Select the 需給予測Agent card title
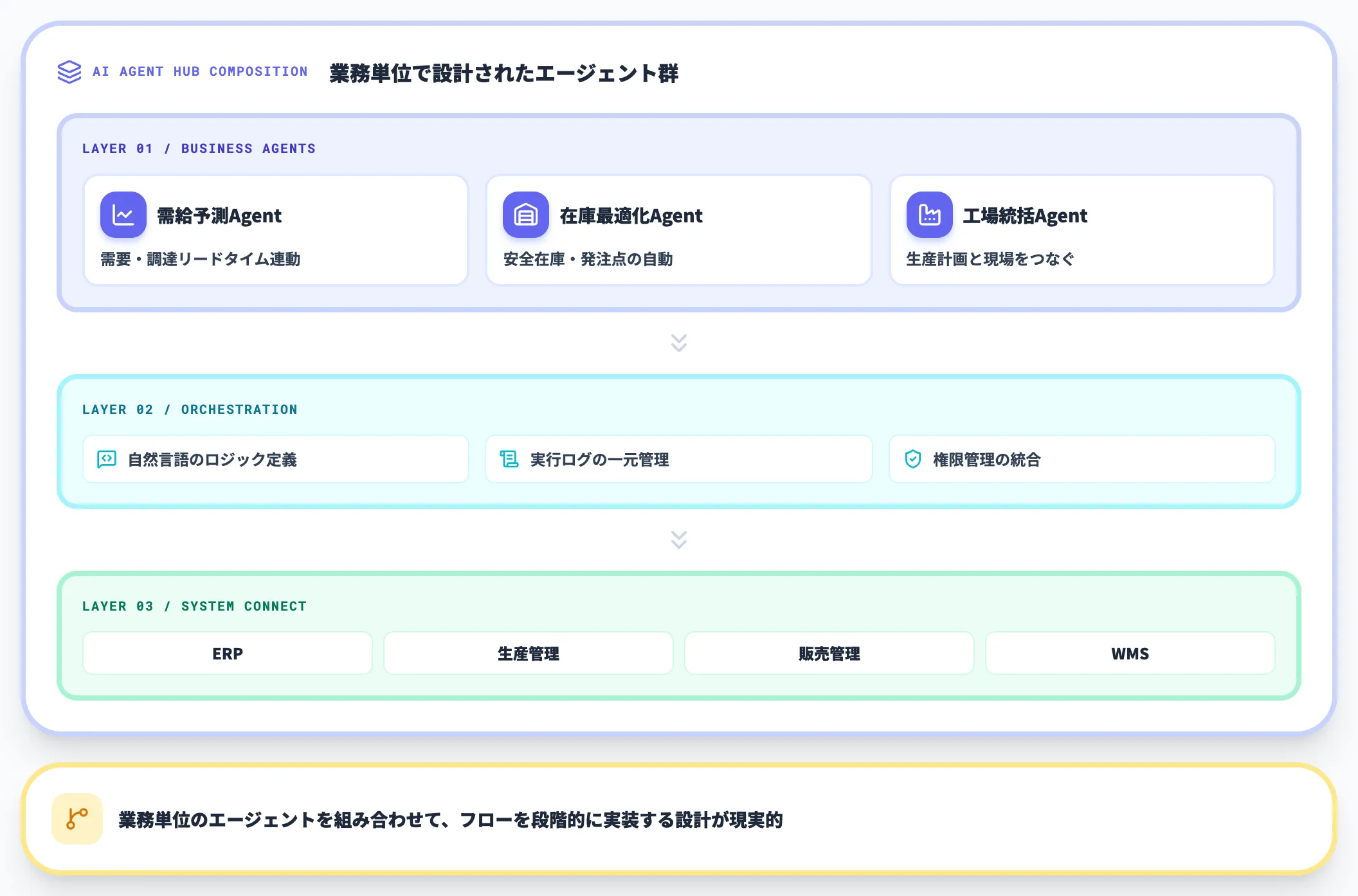The image size is (1358, 896). [219, 215]
